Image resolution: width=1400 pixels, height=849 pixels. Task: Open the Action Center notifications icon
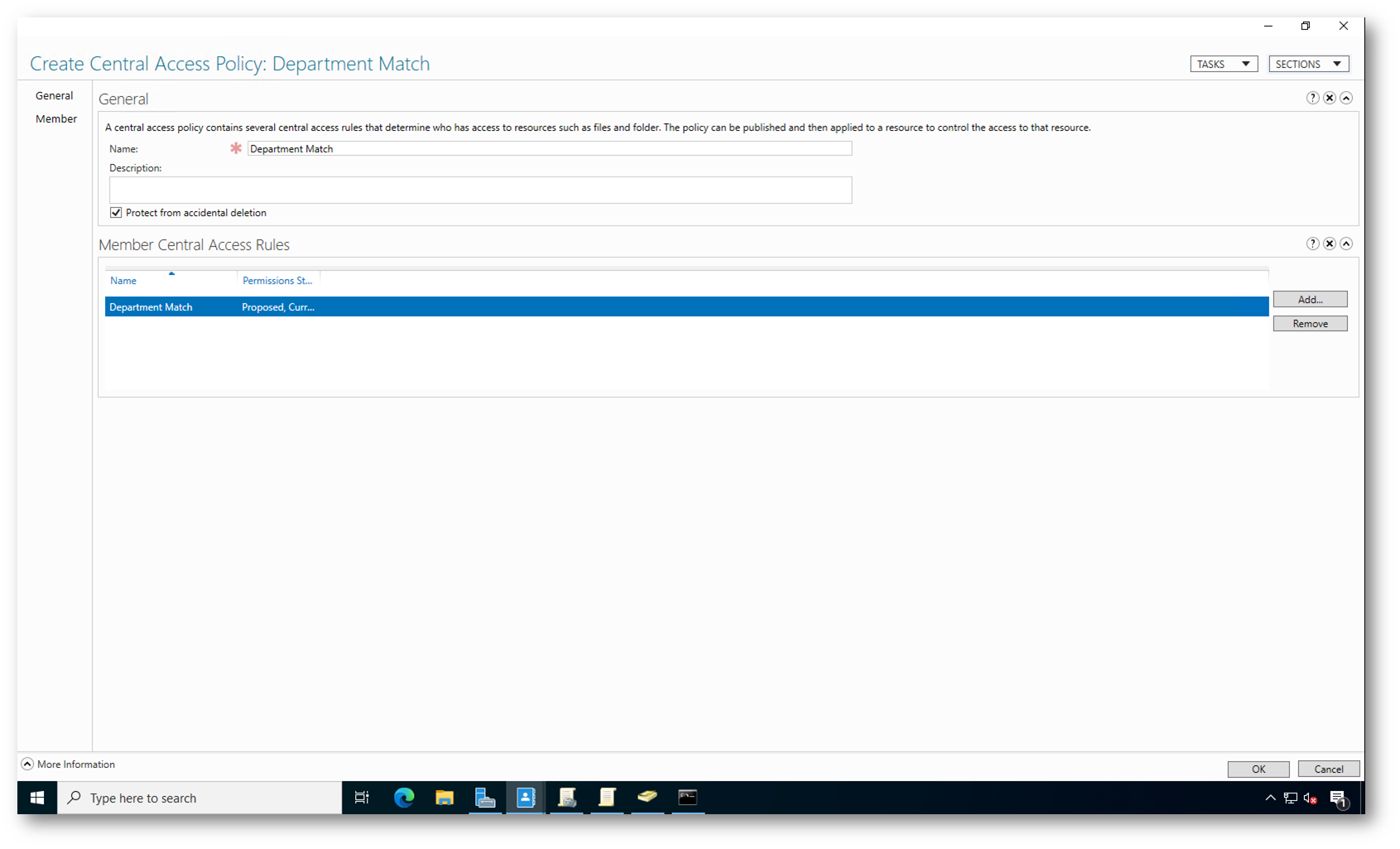click(x=1339, y=798)
